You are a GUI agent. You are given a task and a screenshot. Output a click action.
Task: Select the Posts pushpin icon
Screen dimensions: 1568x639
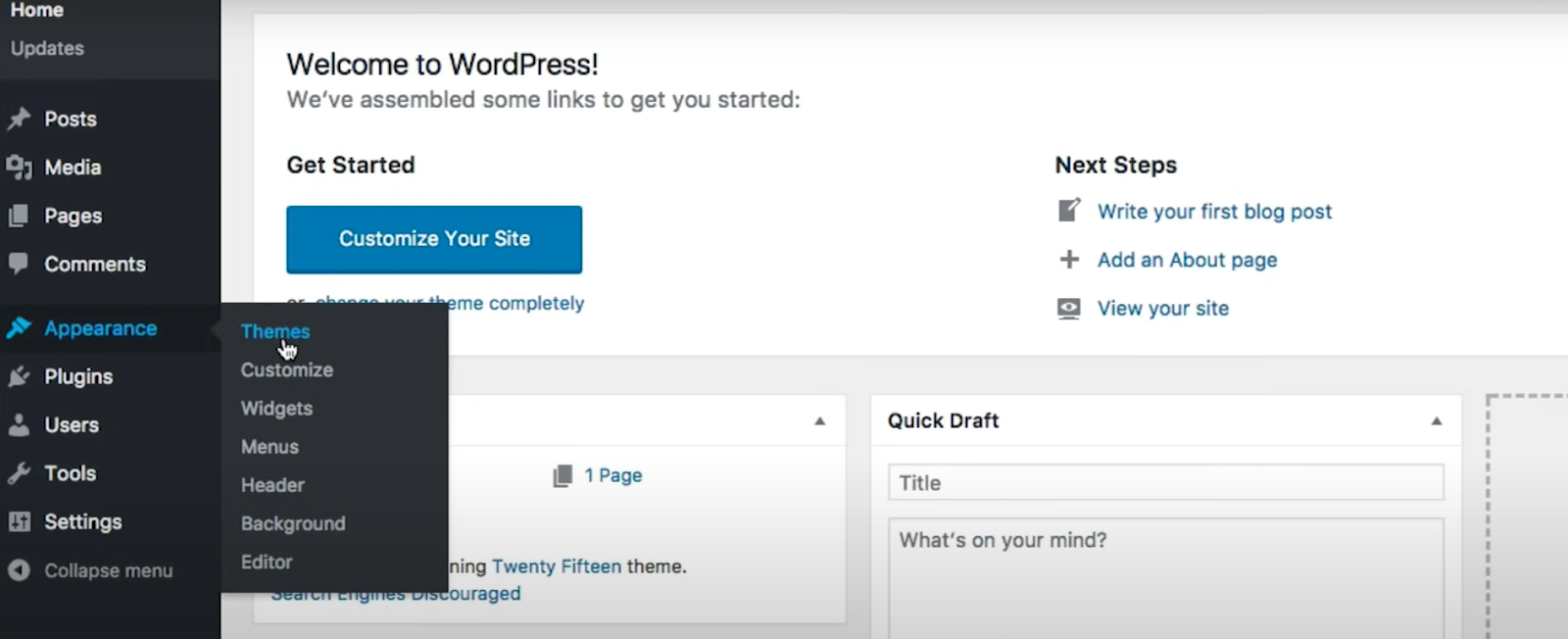tap(21, 118)
